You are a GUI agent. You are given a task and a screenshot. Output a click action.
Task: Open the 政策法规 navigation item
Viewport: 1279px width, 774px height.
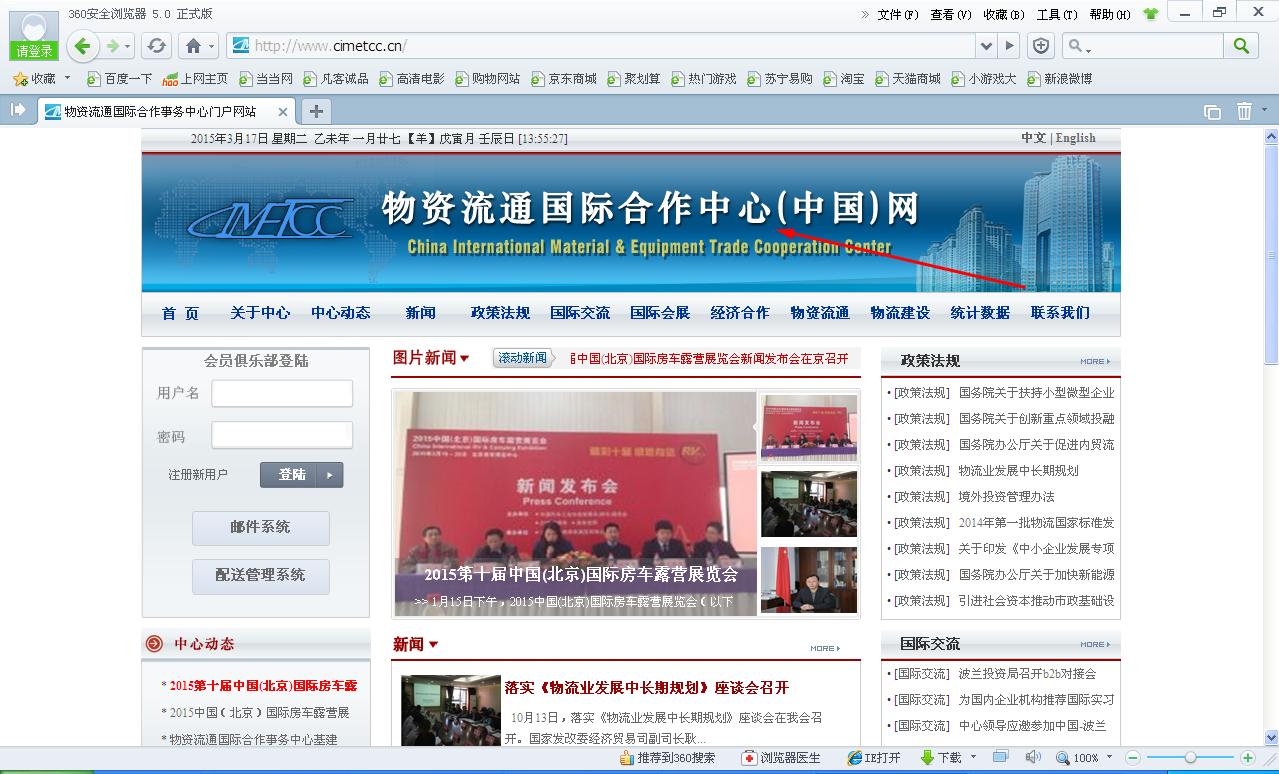pyautogui.click(x=500, y=313)
